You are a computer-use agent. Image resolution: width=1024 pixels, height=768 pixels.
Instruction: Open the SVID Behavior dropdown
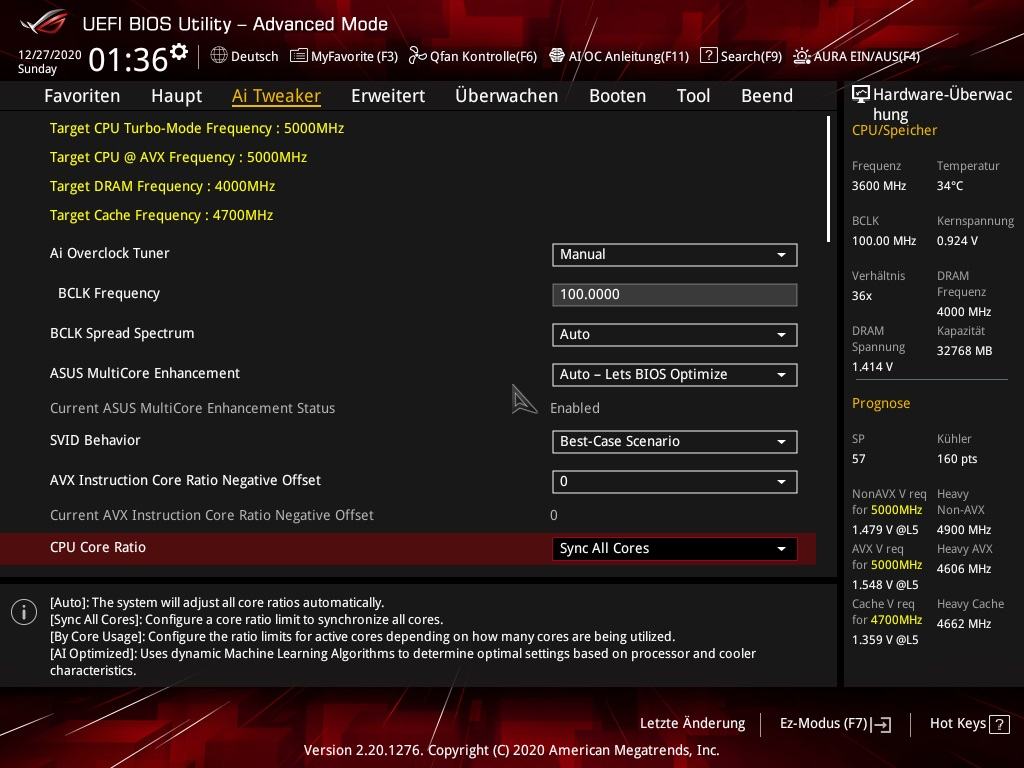(x=675, y=441)
